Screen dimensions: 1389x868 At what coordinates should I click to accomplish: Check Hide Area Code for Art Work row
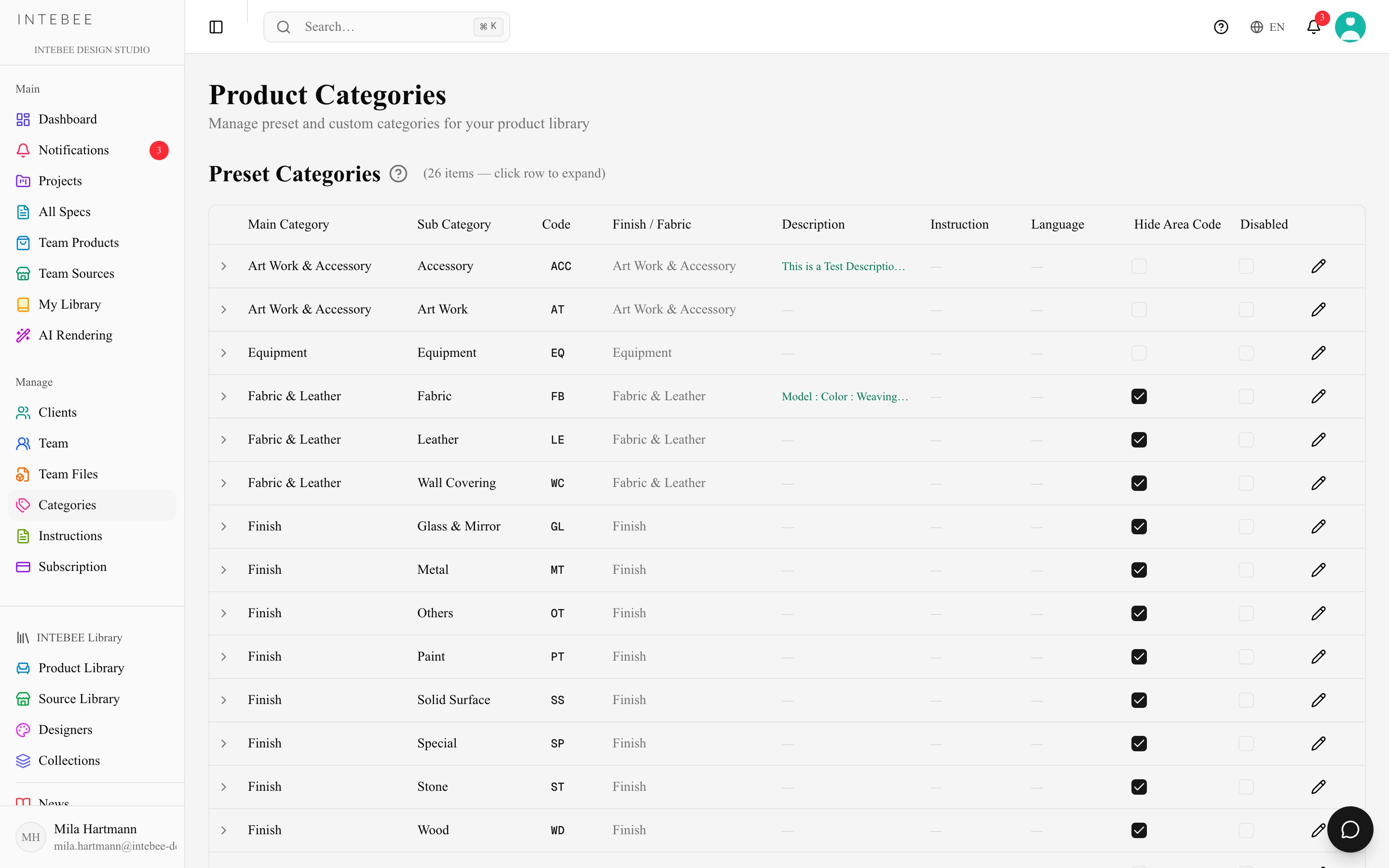coord(1139,310)
